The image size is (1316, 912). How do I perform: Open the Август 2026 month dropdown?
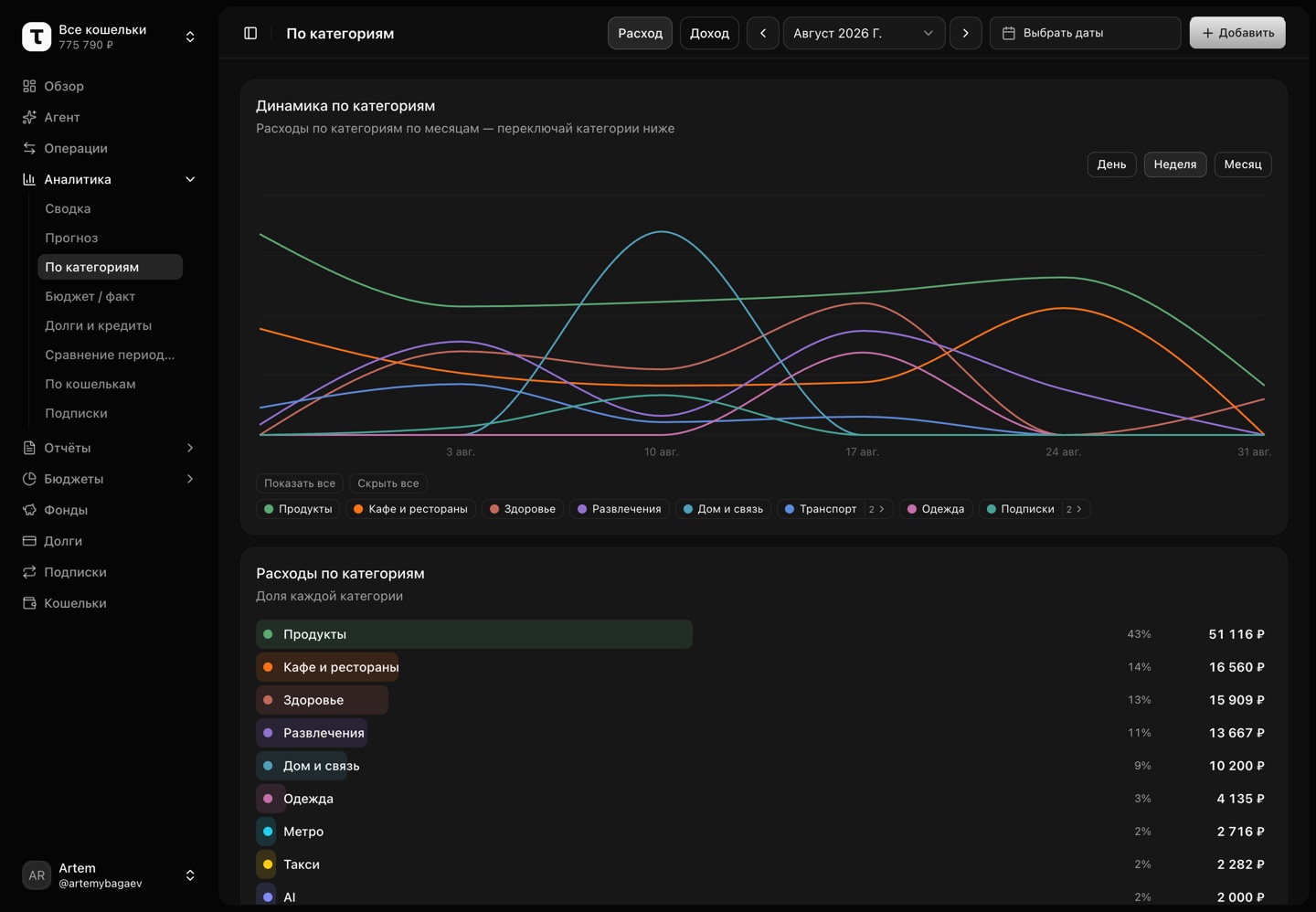click(864, 33)
